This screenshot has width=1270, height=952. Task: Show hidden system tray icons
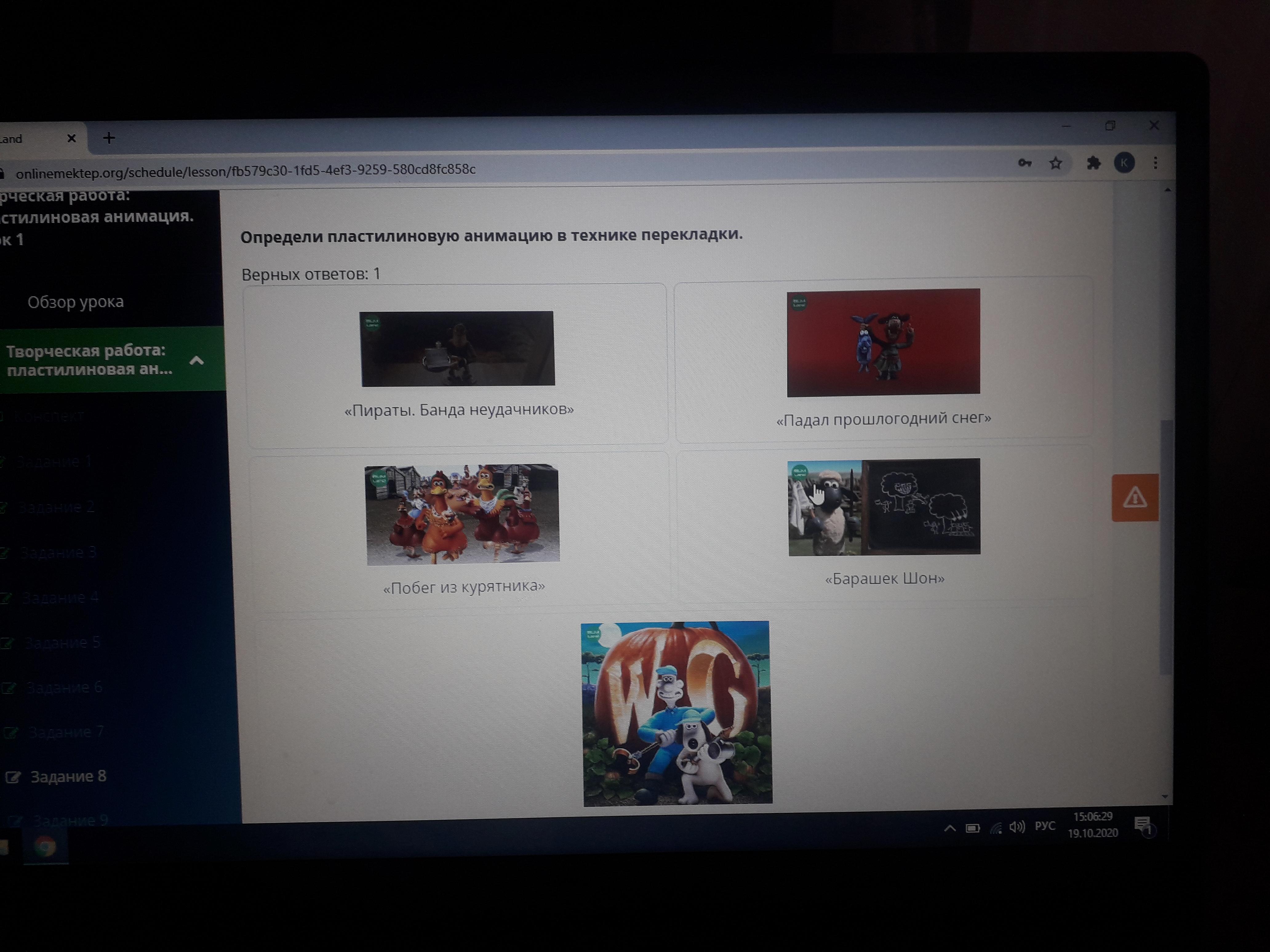(950, 828)
